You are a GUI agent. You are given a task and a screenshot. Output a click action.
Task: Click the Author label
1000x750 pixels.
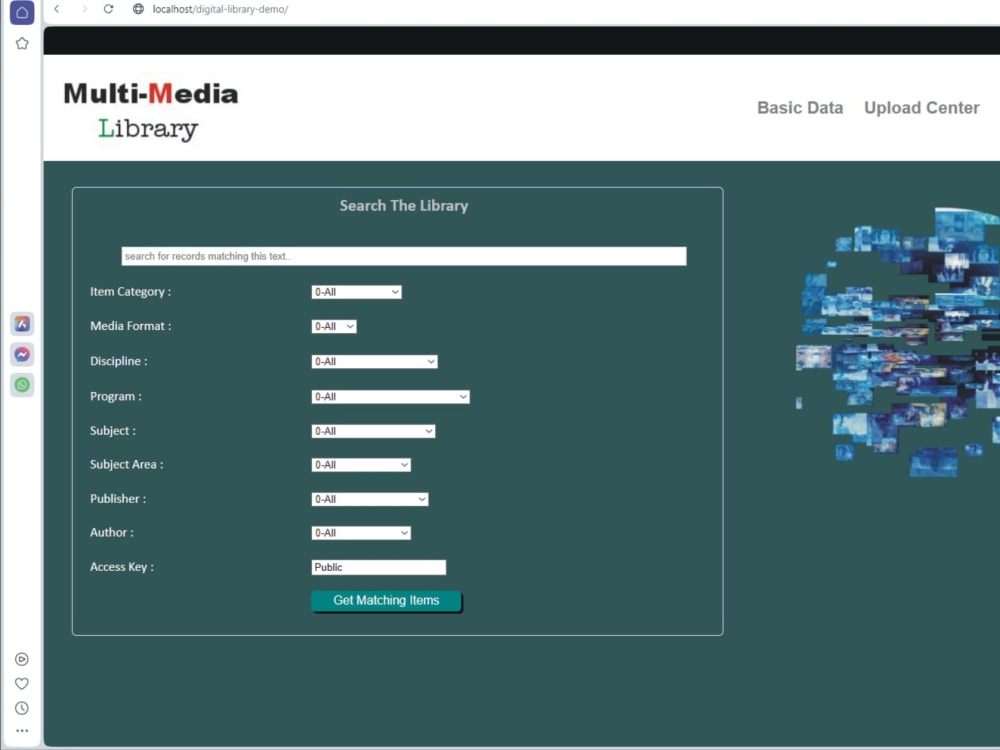[x=112, y=533]
